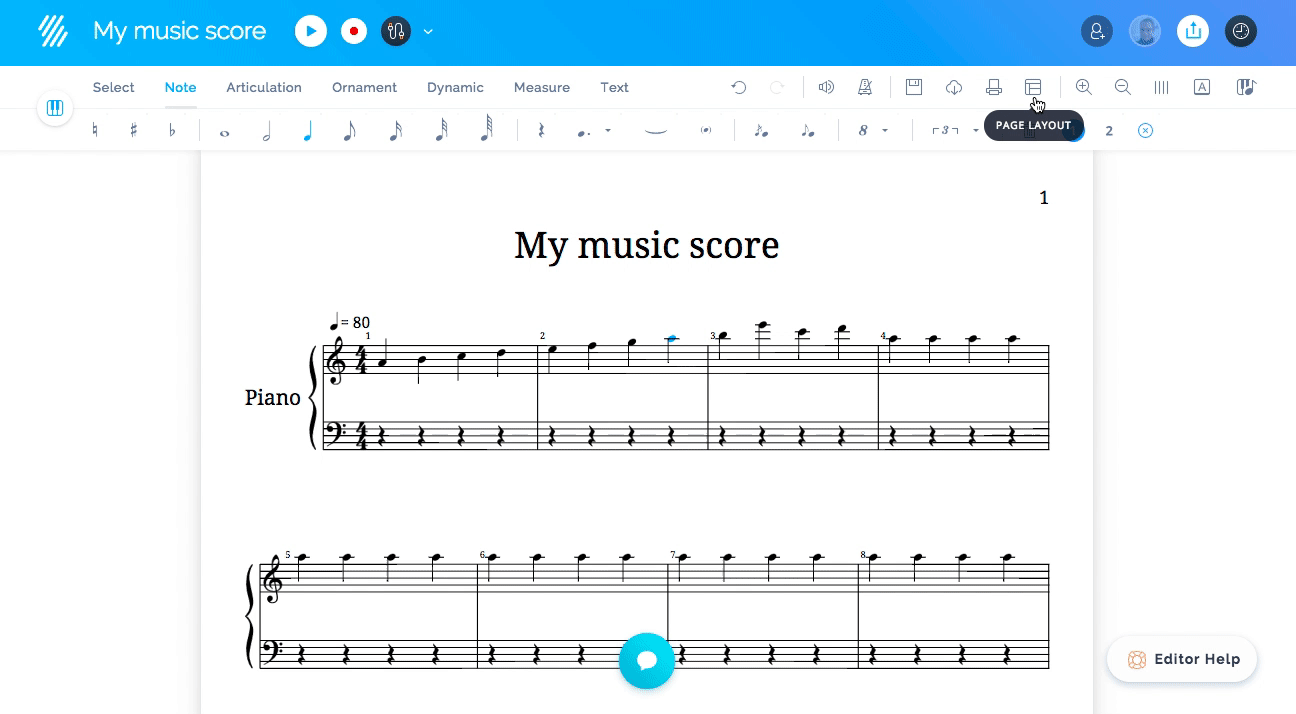This screenshot has height=714, width=1296.
Task: Expand the dotted note dropdown
Action: click(608, 131)
